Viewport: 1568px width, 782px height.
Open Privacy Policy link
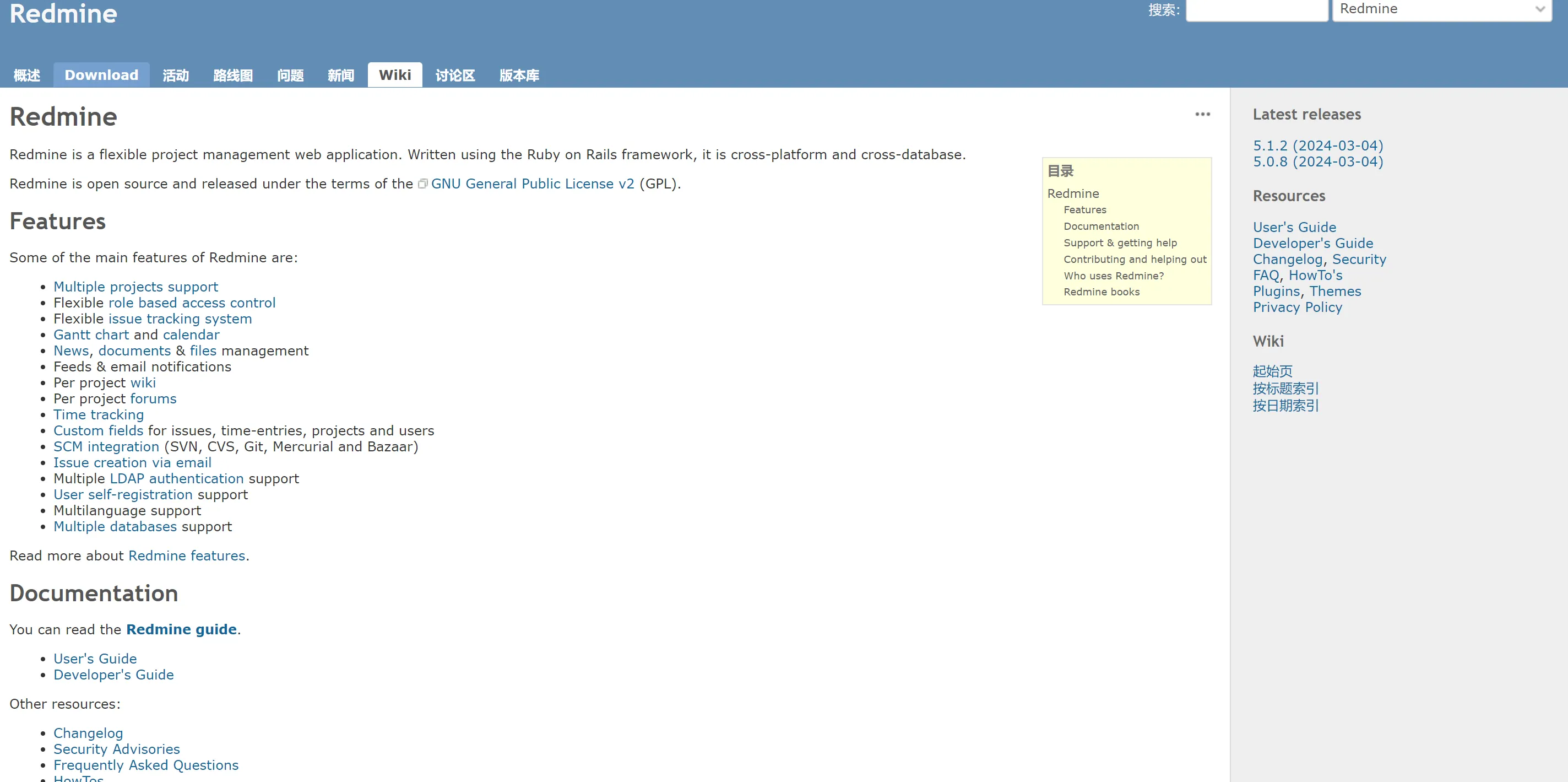(x=1297, y=307)
